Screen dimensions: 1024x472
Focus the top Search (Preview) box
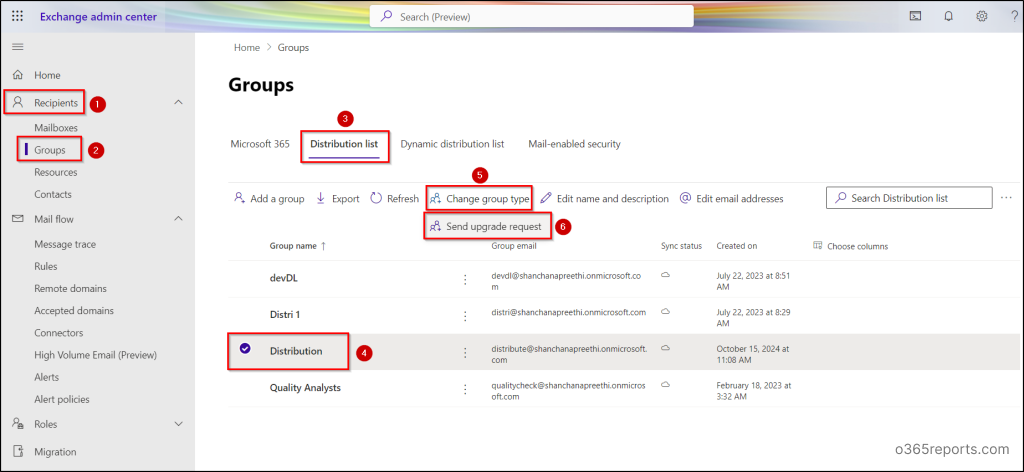click(532, 17)
